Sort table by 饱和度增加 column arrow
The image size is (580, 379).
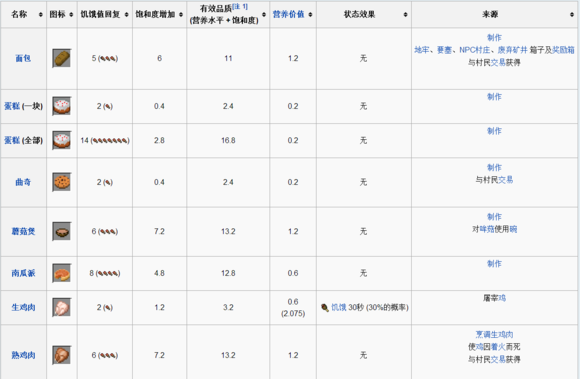(181, 14)
